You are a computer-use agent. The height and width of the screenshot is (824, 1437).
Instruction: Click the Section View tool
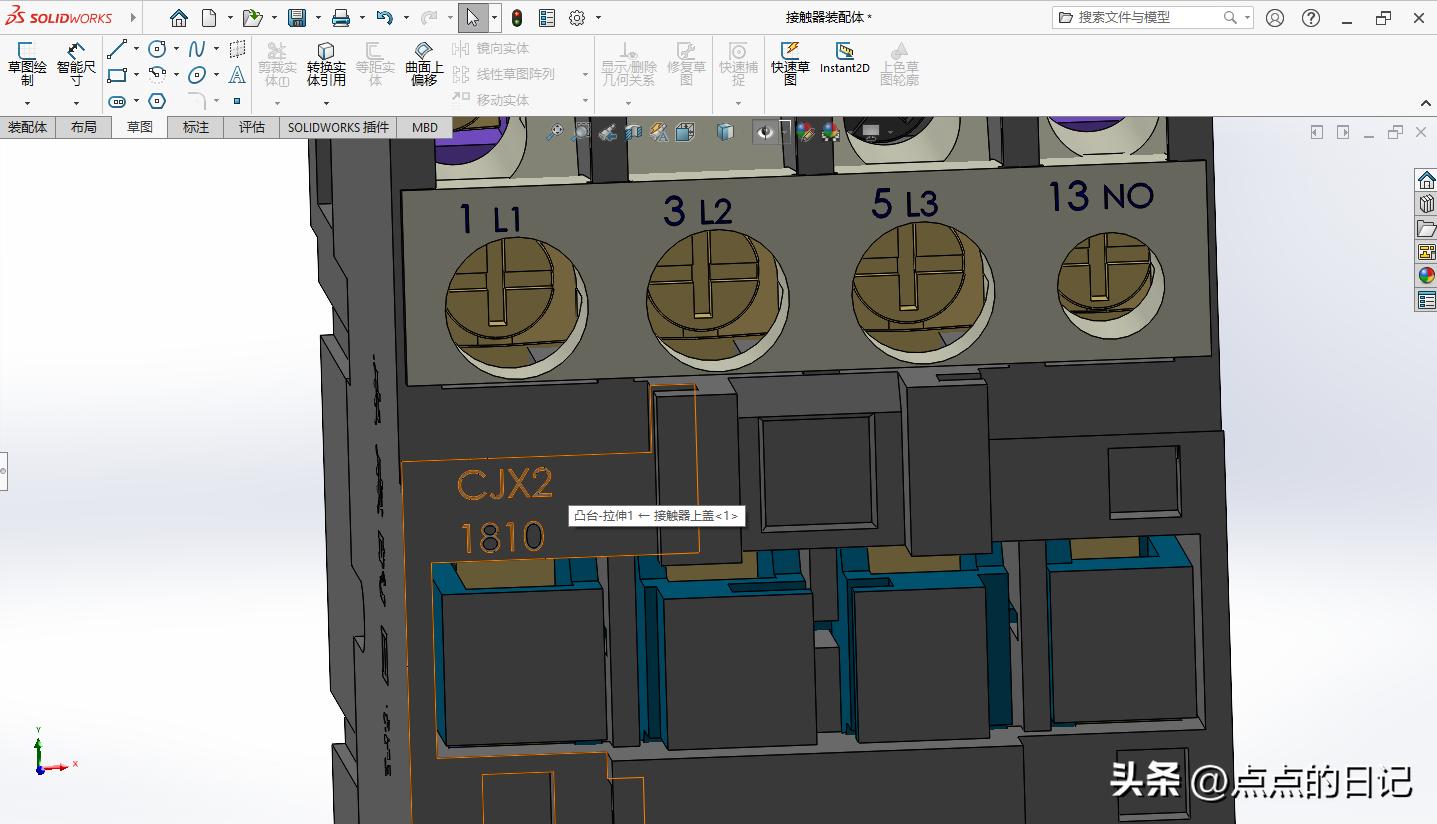633,132
